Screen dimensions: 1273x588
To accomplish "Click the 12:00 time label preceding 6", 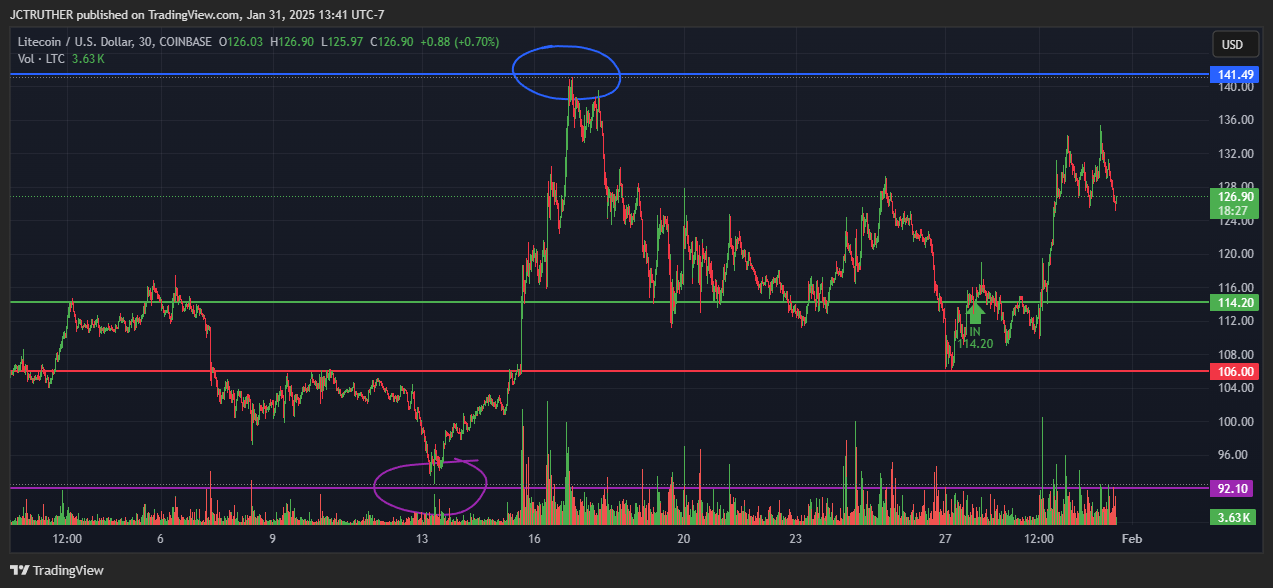I will pos(67,539).
